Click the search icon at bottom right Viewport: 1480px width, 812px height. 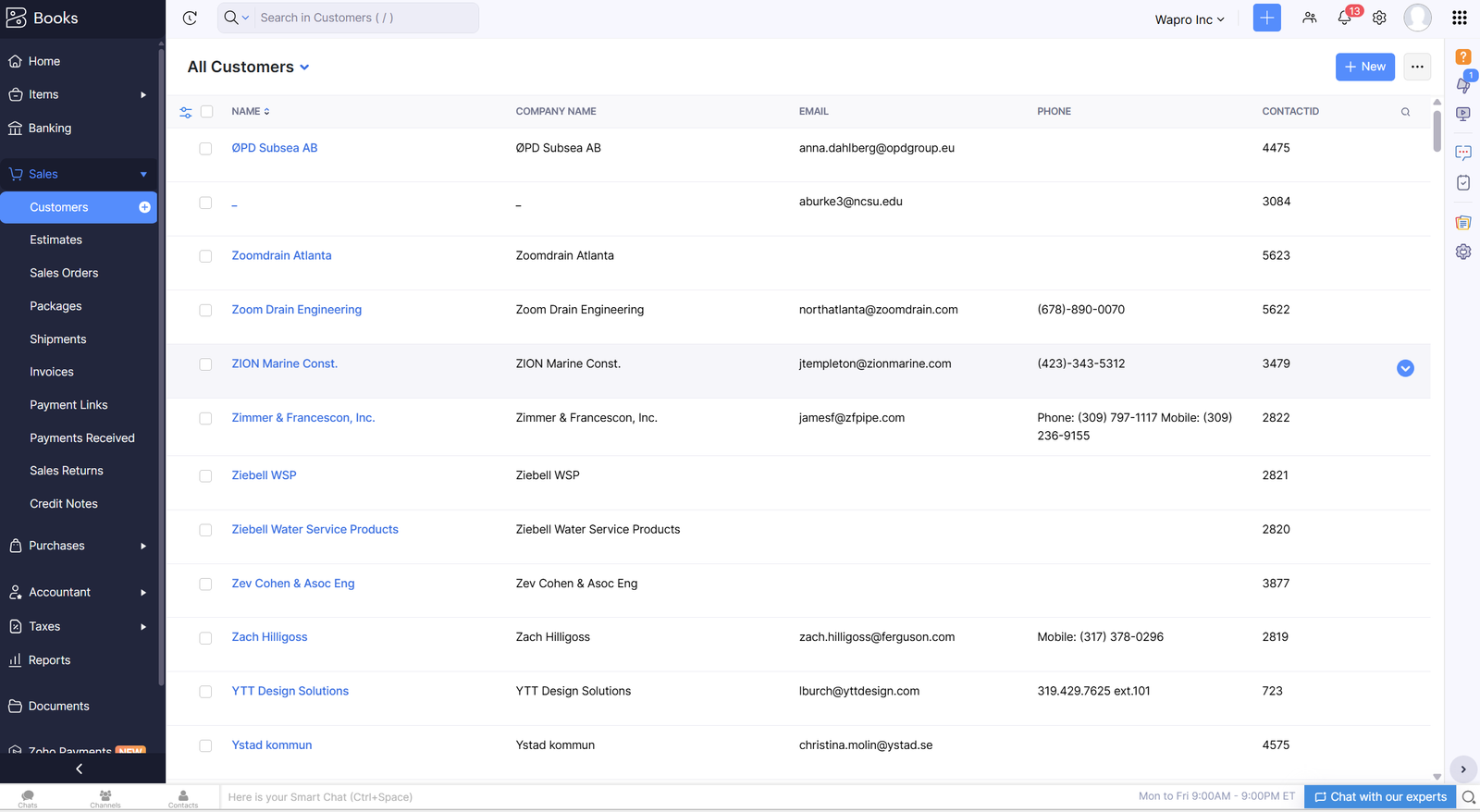[1468, 797]
